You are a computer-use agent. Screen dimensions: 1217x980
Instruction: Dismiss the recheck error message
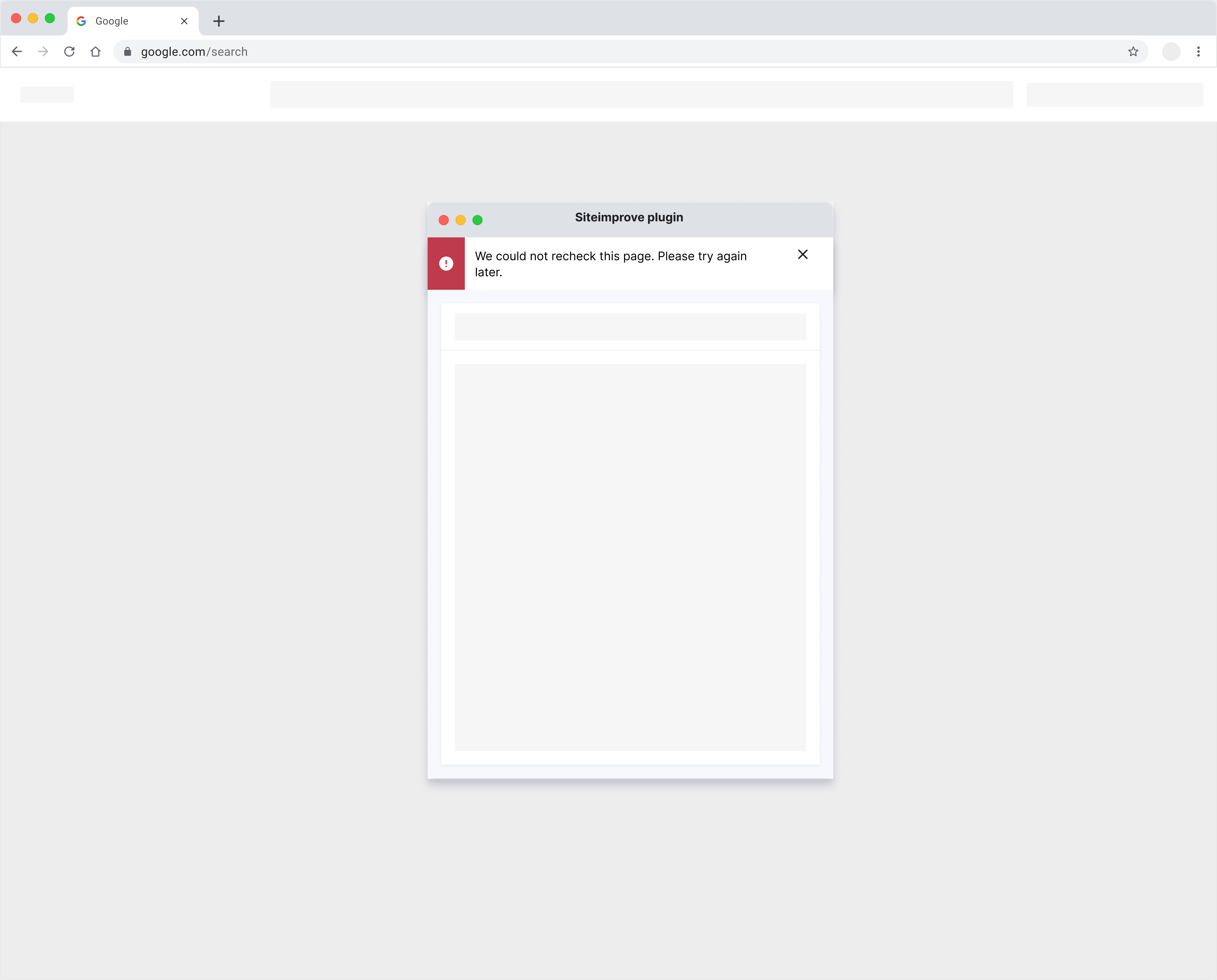802,255
